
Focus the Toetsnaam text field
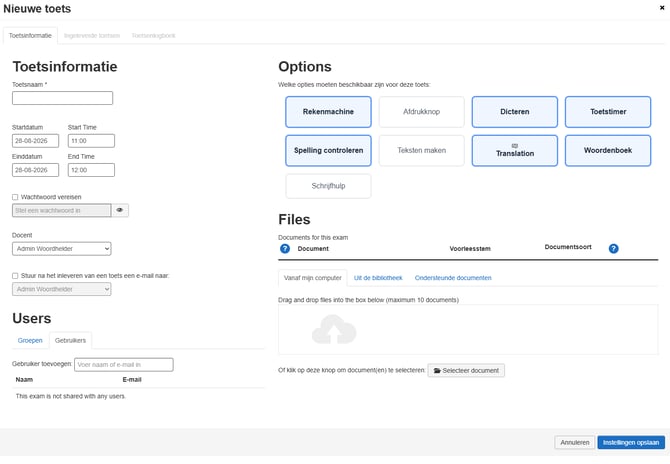62,98
